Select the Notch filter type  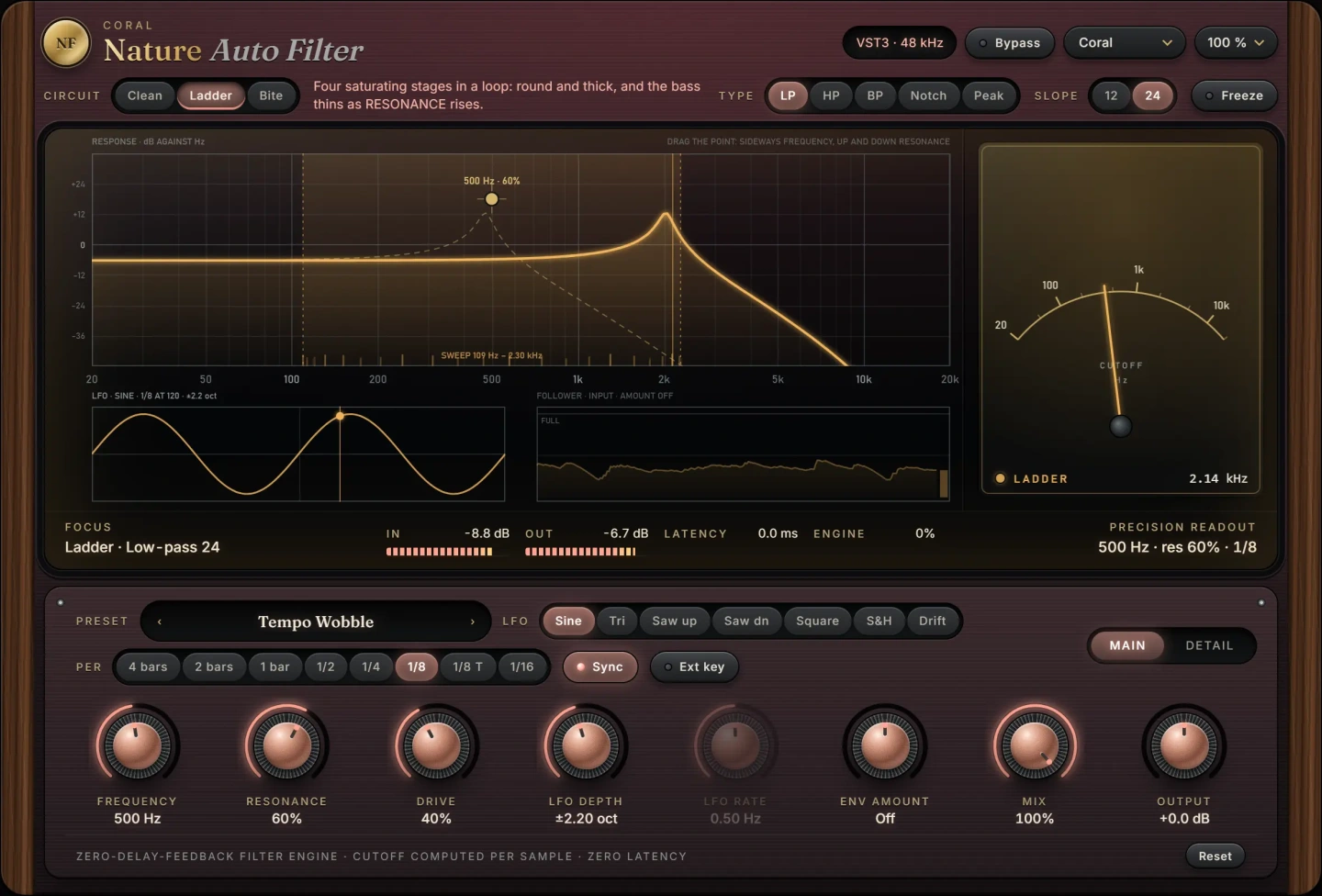point(928,95)
